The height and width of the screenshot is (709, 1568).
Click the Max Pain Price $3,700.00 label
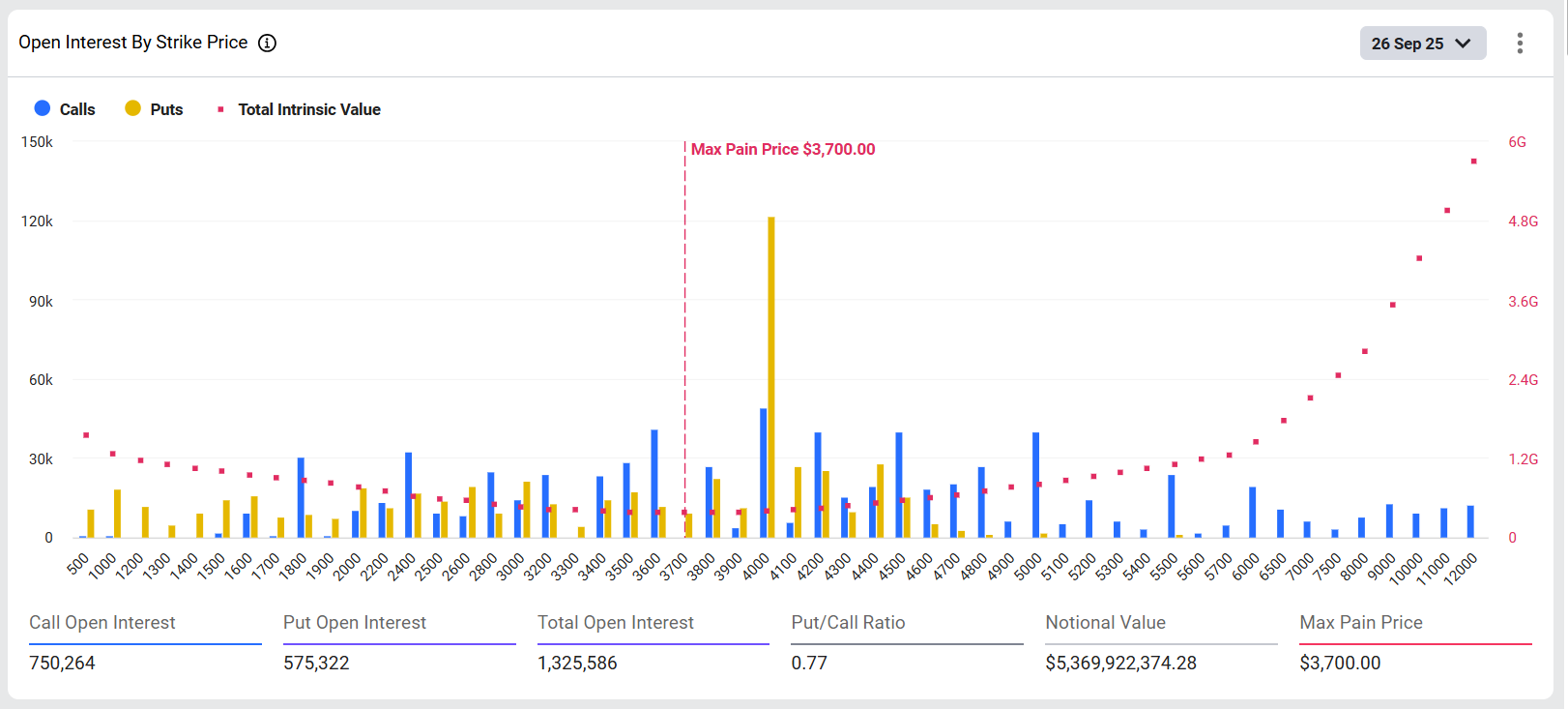click(782, 149)
